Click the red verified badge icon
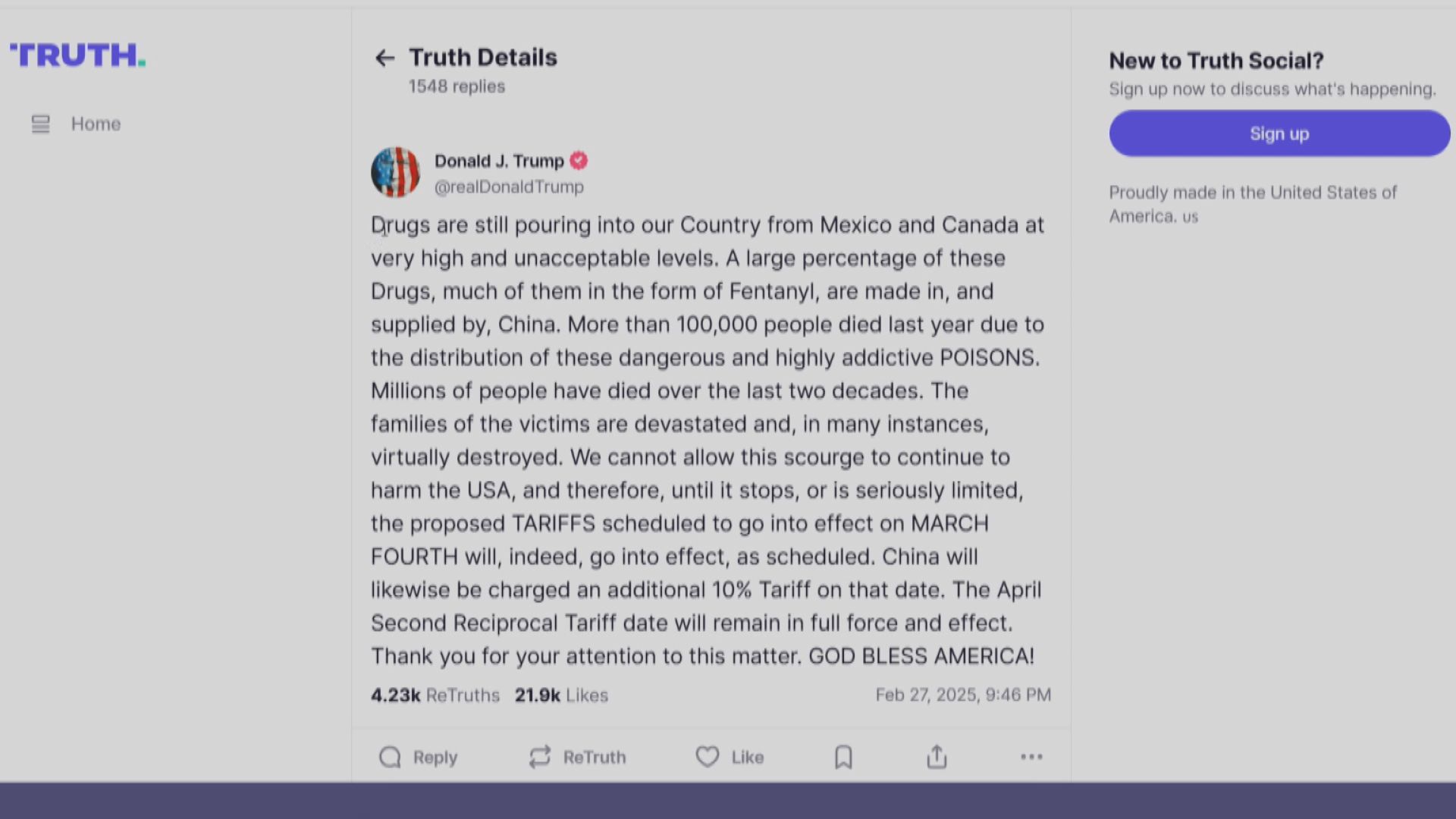This screenshot has height=819, width=1456. (579, 161)
